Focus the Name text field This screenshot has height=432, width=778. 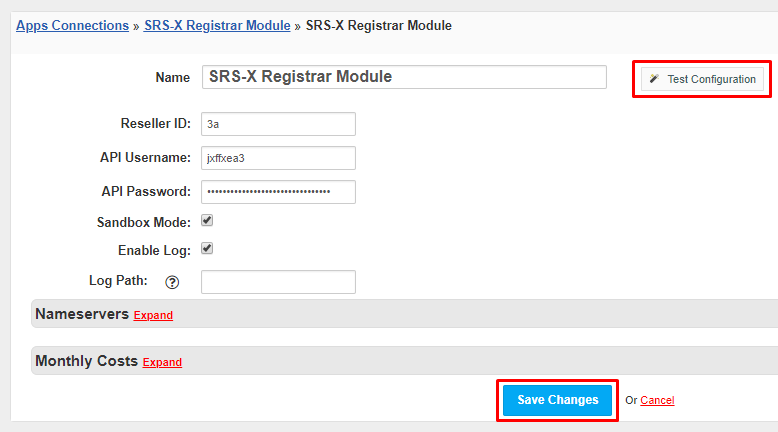(x=404, y=77)
